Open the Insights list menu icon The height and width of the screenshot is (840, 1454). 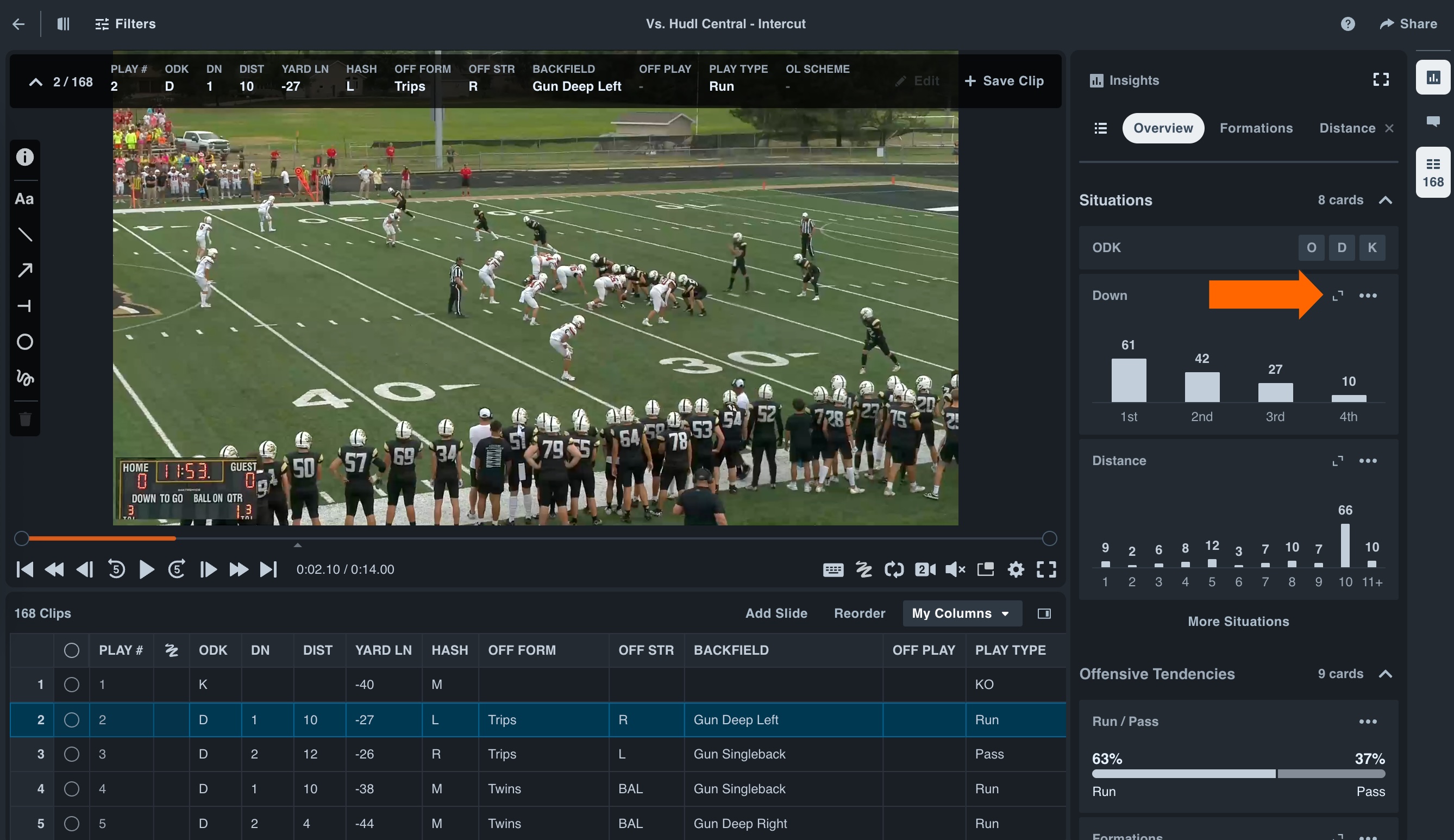(1100, 128)
